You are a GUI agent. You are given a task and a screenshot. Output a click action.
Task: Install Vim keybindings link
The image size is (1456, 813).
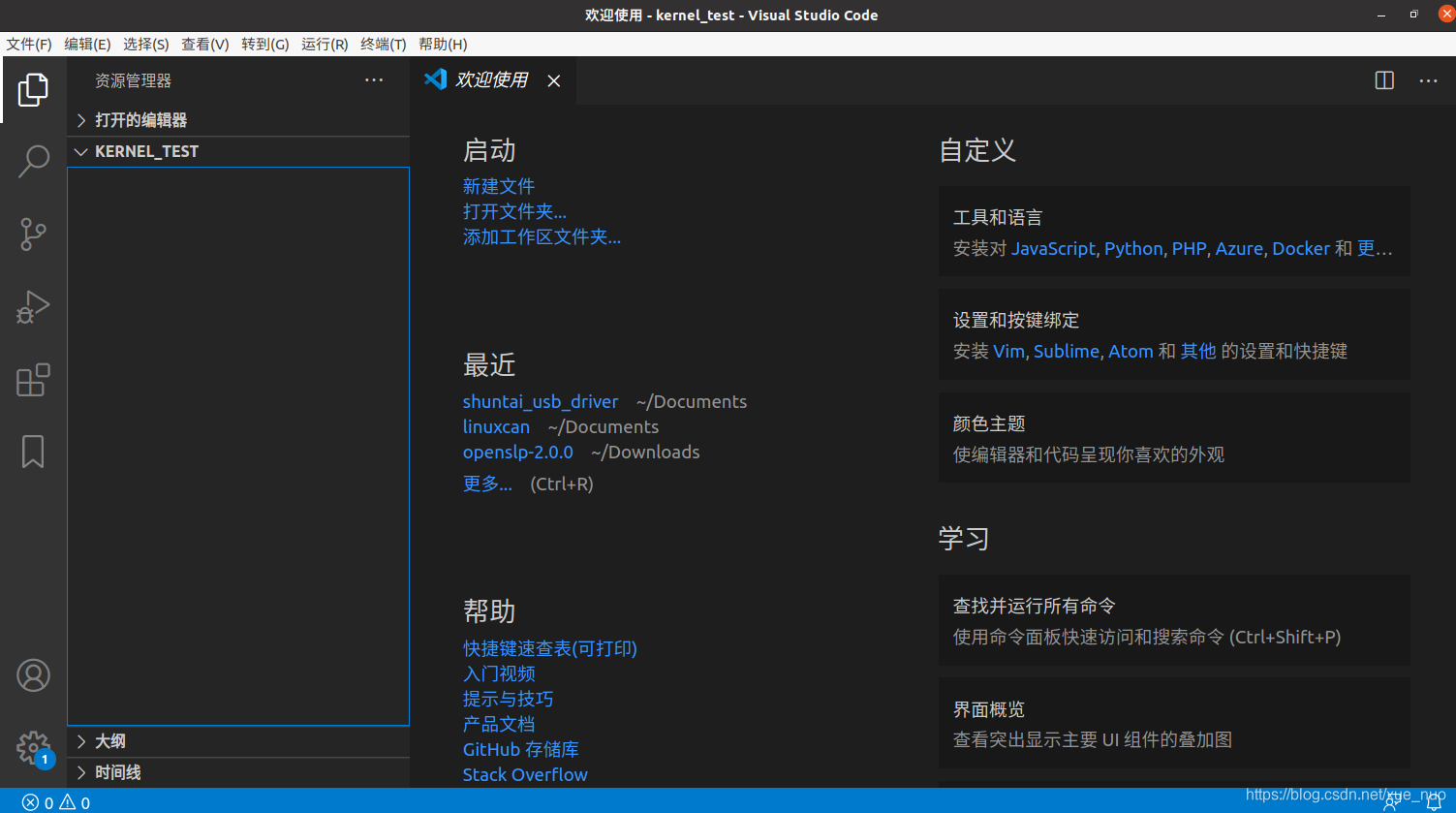(x=1009, y=351)
